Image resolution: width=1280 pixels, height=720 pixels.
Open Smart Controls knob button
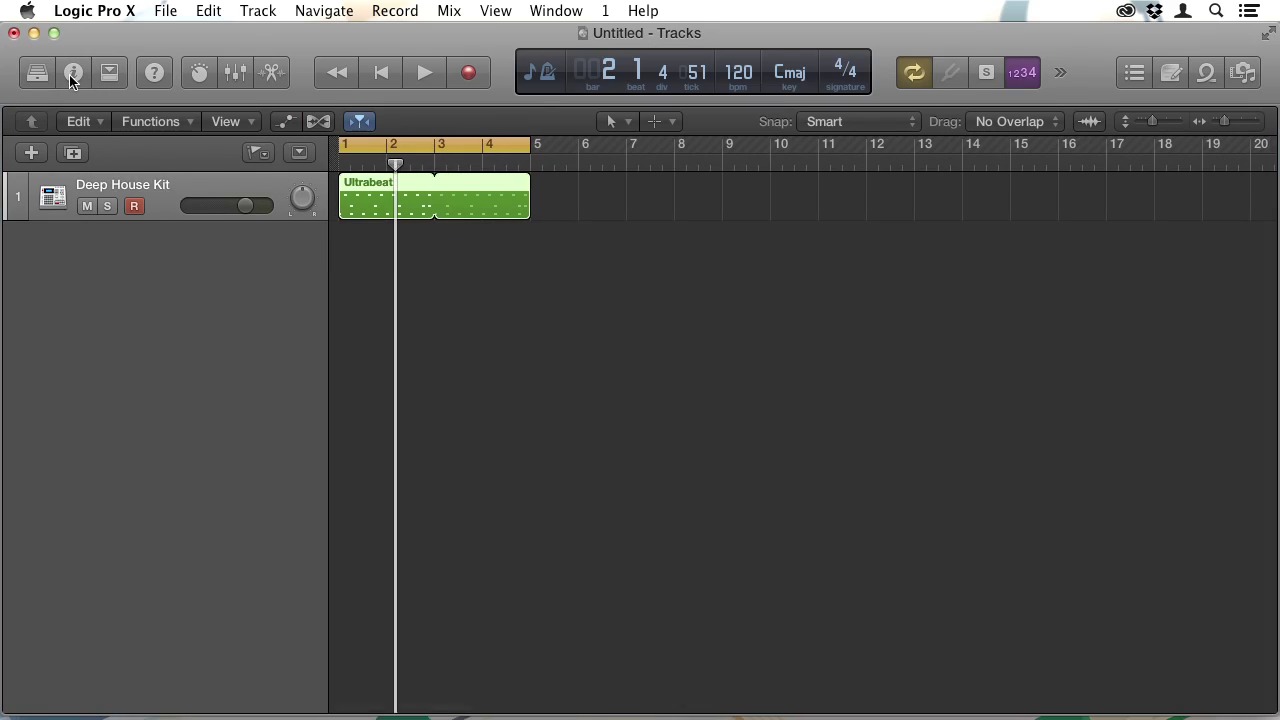[x=199, y=73]
